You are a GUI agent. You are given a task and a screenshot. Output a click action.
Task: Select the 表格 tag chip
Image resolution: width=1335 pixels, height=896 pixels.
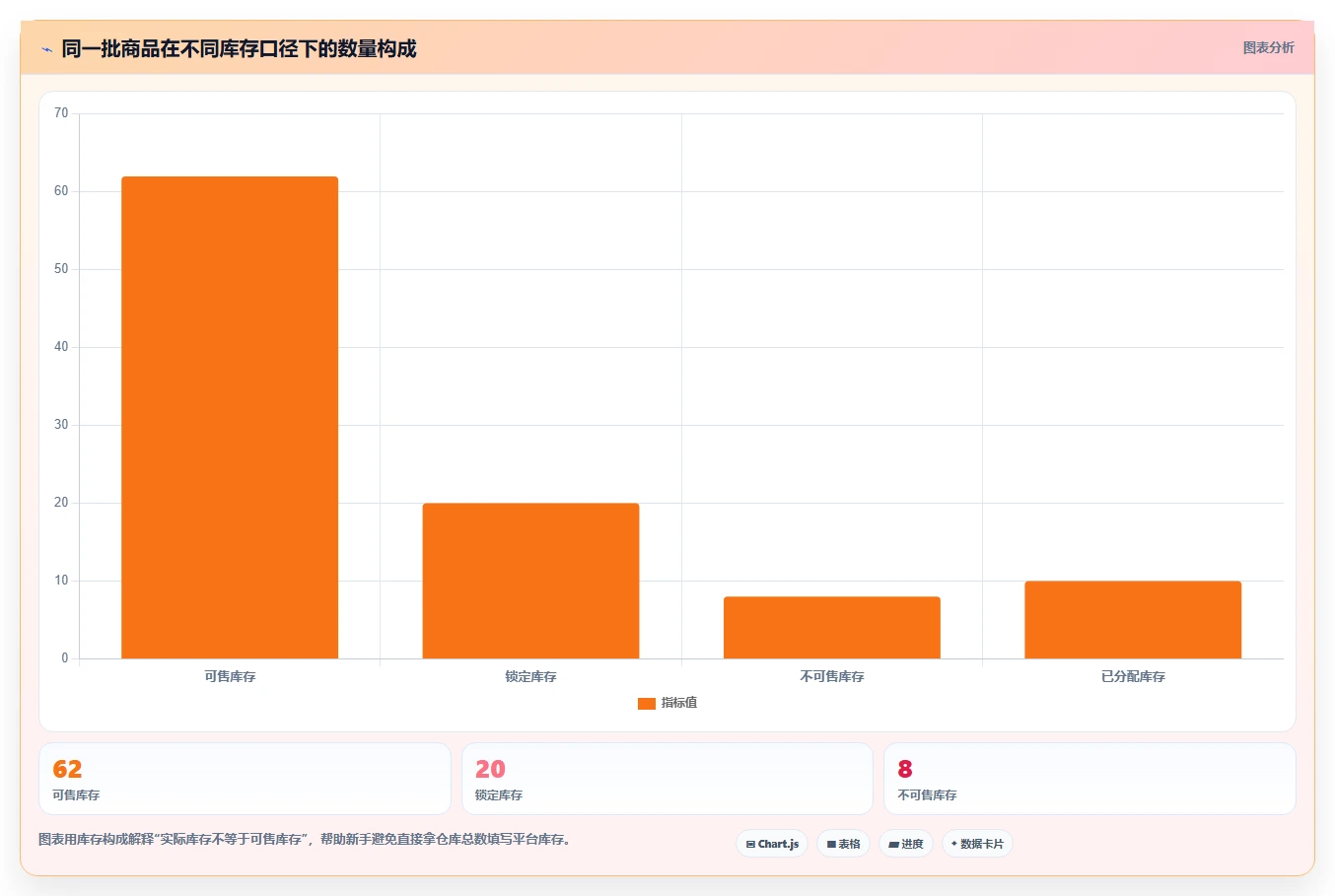[843, 844]
